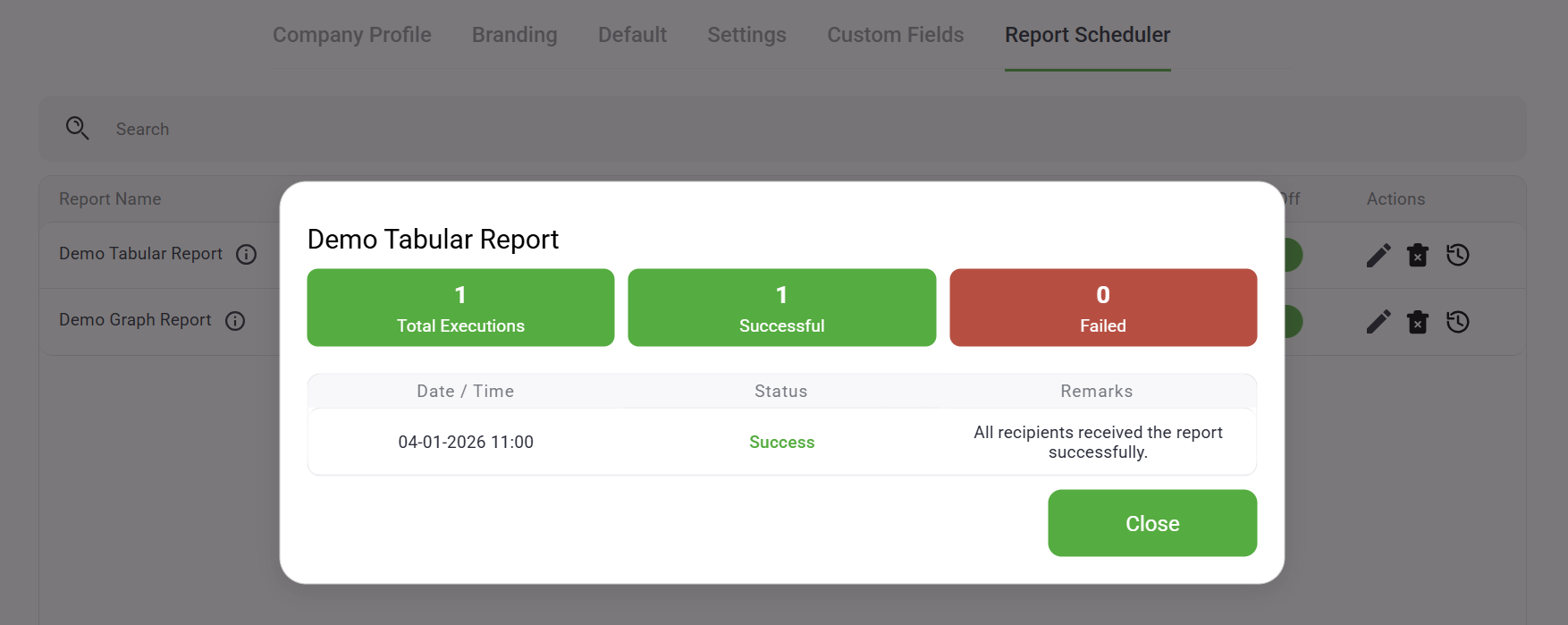Open the Branding tab
This screenshot has height=625, width=1568.
514,35
